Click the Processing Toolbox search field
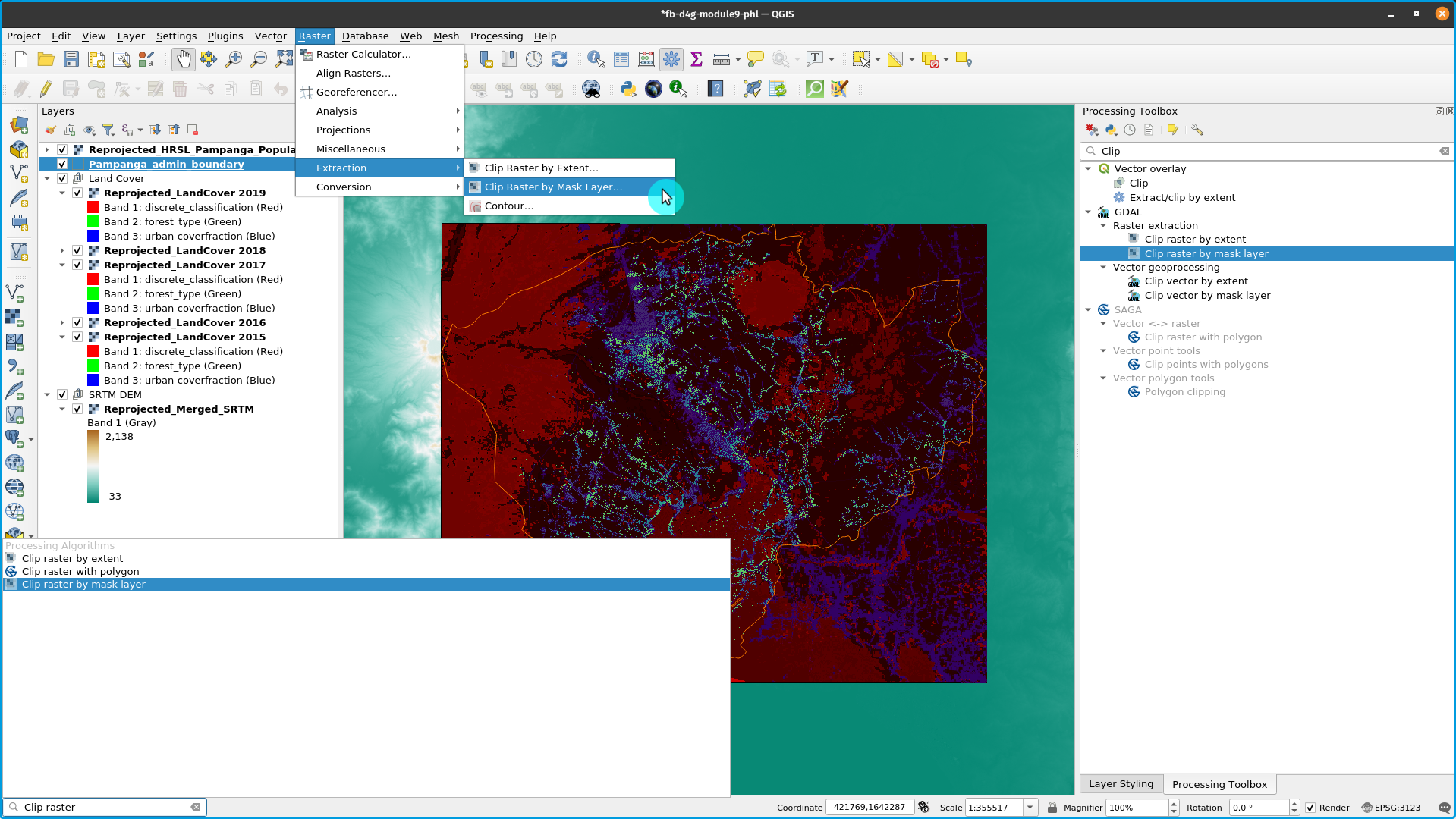Image resolution: width=1456 pixels, height=819 pixels. [x=1266, y=151]
